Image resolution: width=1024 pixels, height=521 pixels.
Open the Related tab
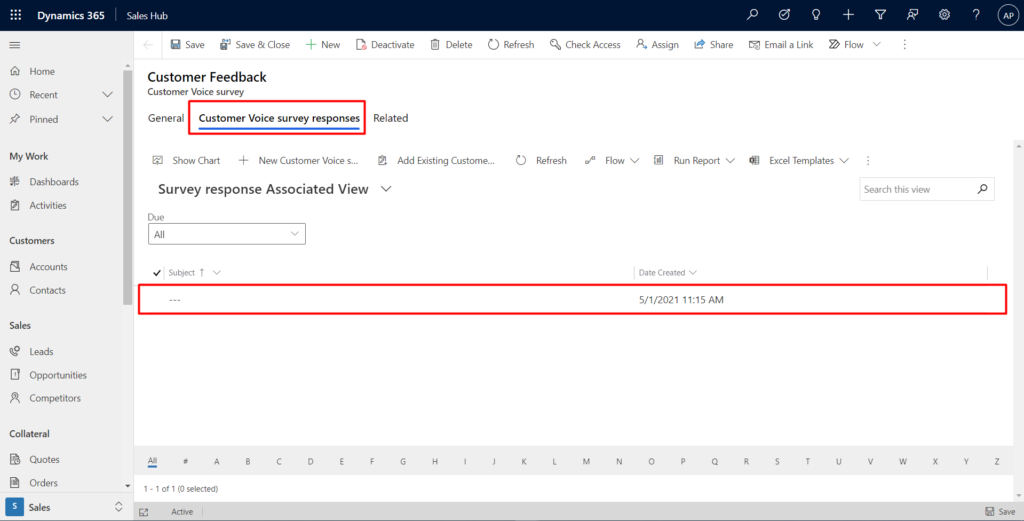(391, 118)
